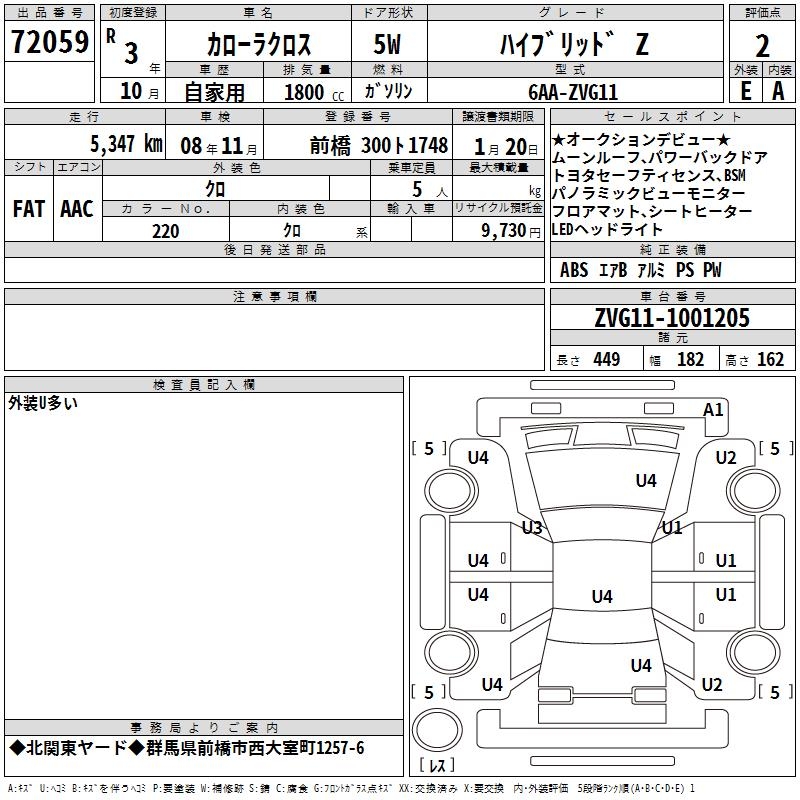Select the vehicle history value 自家用
800x800 pixels.
point(214,92)
